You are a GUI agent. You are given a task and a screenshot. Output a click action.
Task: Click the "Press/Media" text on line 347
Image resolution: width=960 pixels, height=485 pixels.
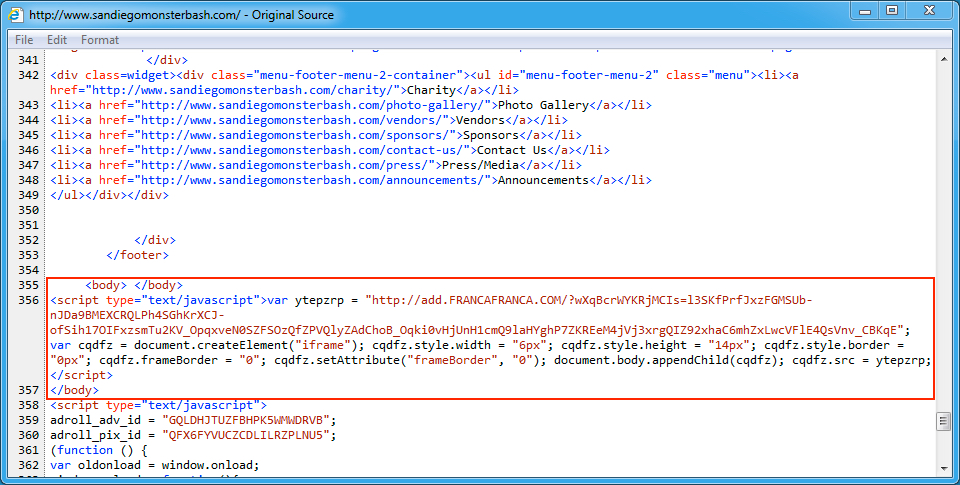(x=481, y=165)
